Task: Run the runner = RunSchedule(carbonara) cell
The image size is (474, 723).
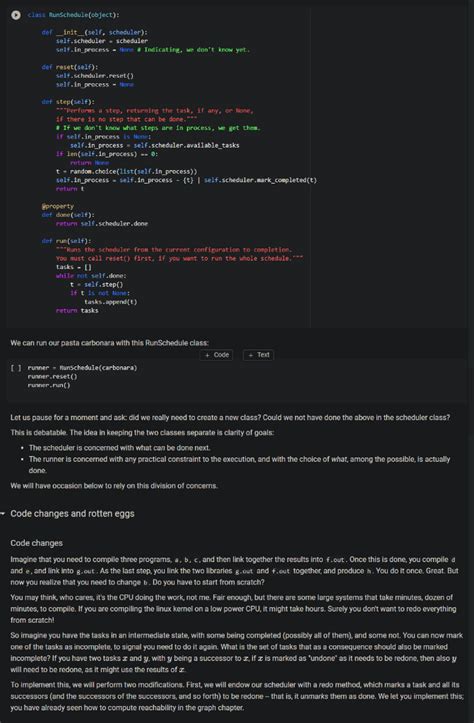Action: point(16,368)
